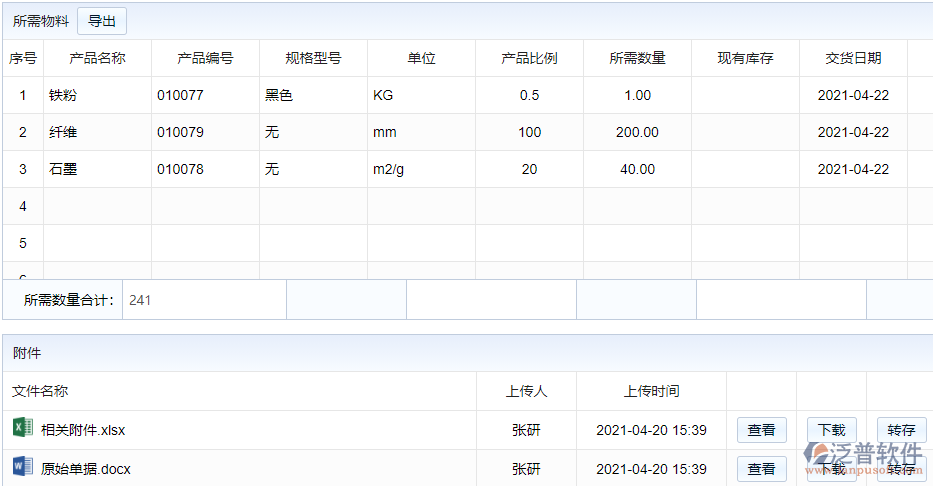Open the 相关附件.xlsx file name
This screenshot has width=933, height=486.
pos(83,430)
